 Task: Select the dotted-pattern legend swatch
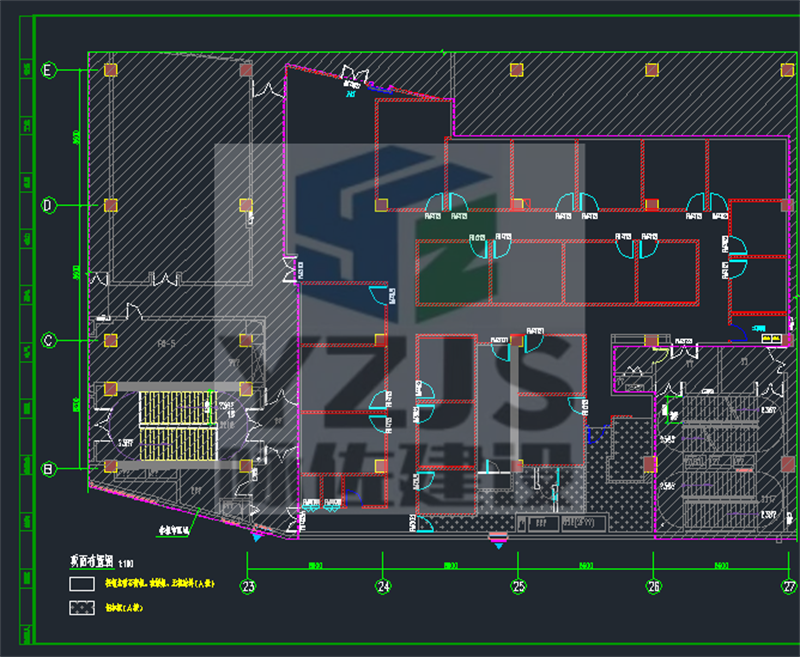click(80, 607)
